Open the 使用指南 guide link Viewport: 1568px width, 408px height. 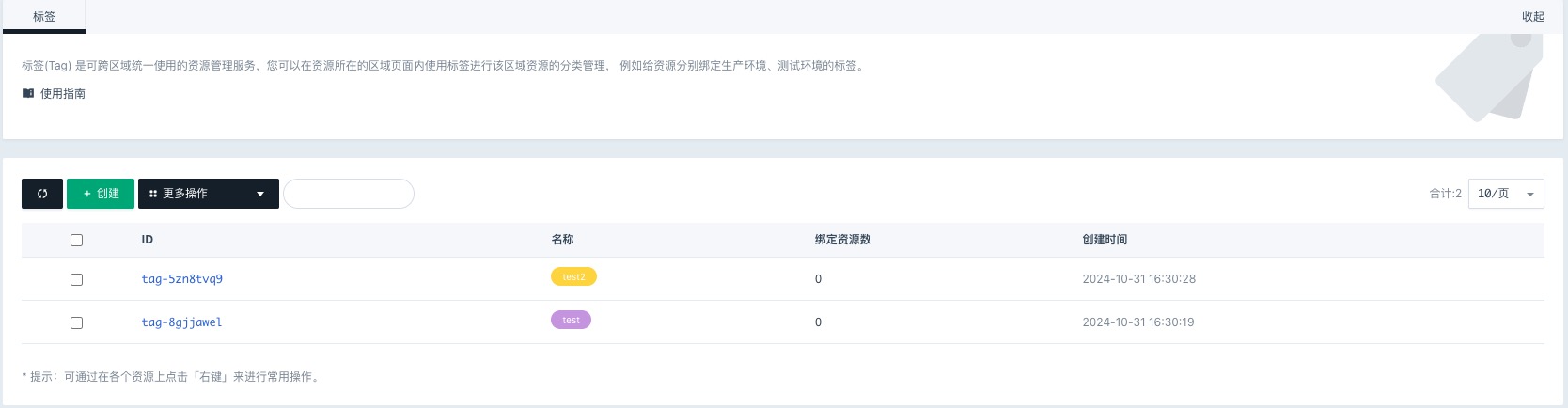[x=63, y=93]
